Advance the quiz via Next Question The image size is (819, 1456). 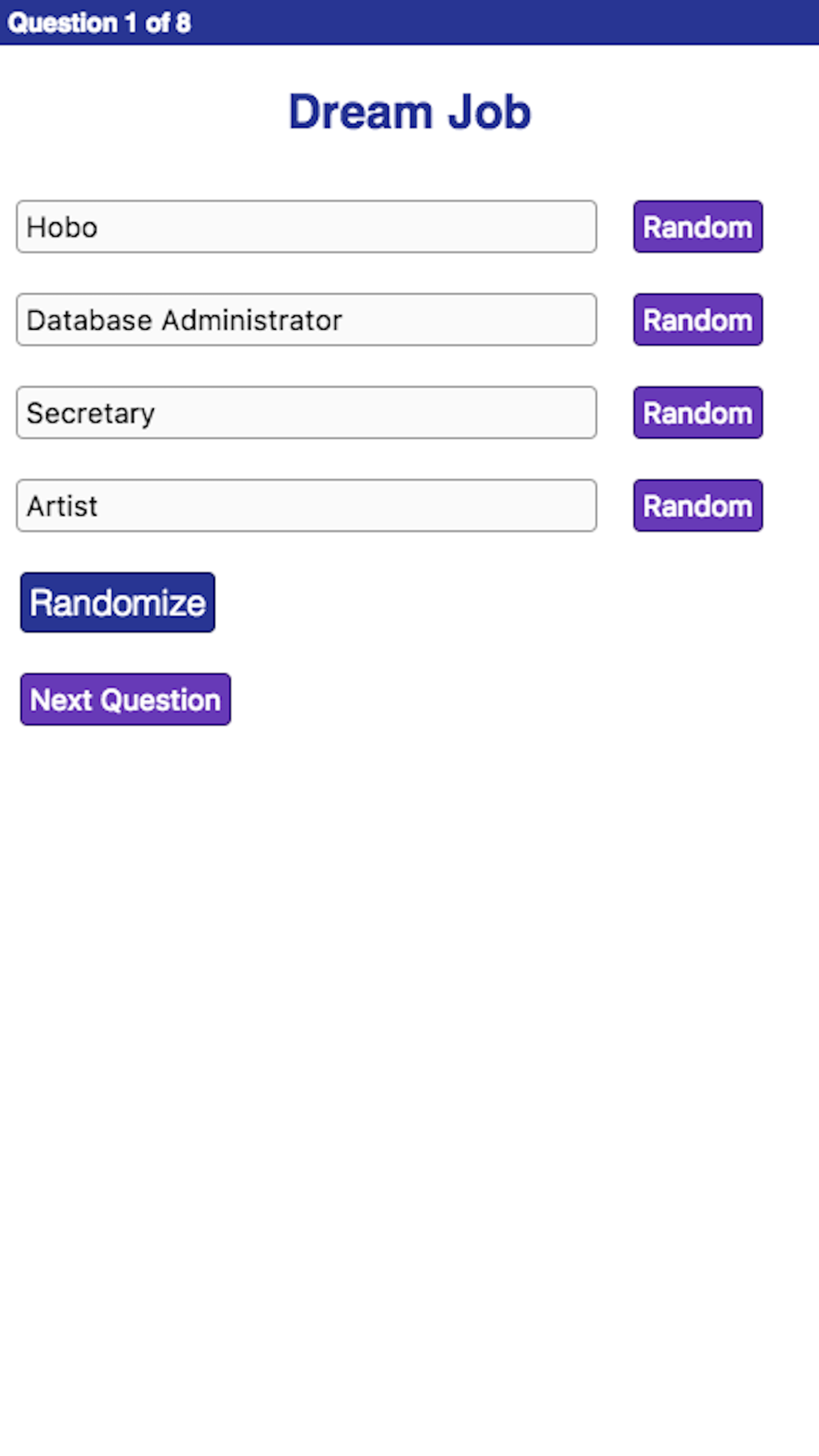point(125,699)
